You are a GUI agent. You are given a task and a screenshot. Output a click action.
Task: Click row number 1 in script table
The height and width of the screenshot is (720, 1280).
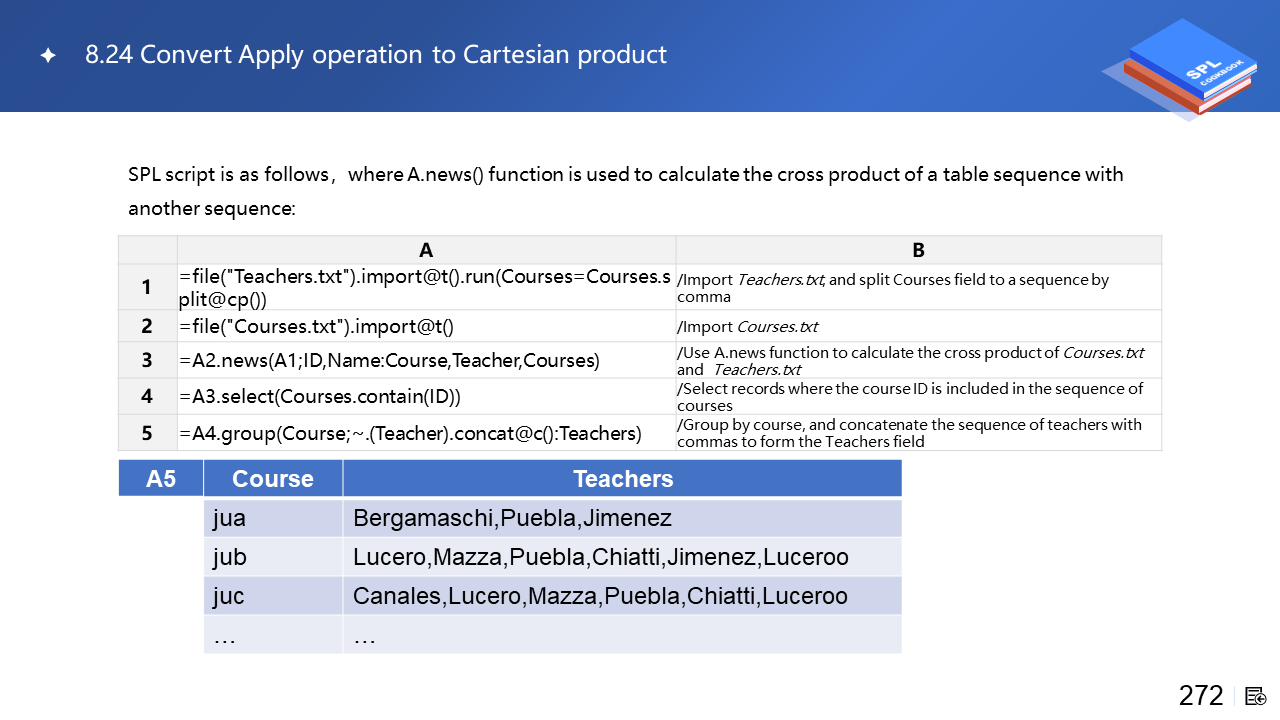click(147, 288)
